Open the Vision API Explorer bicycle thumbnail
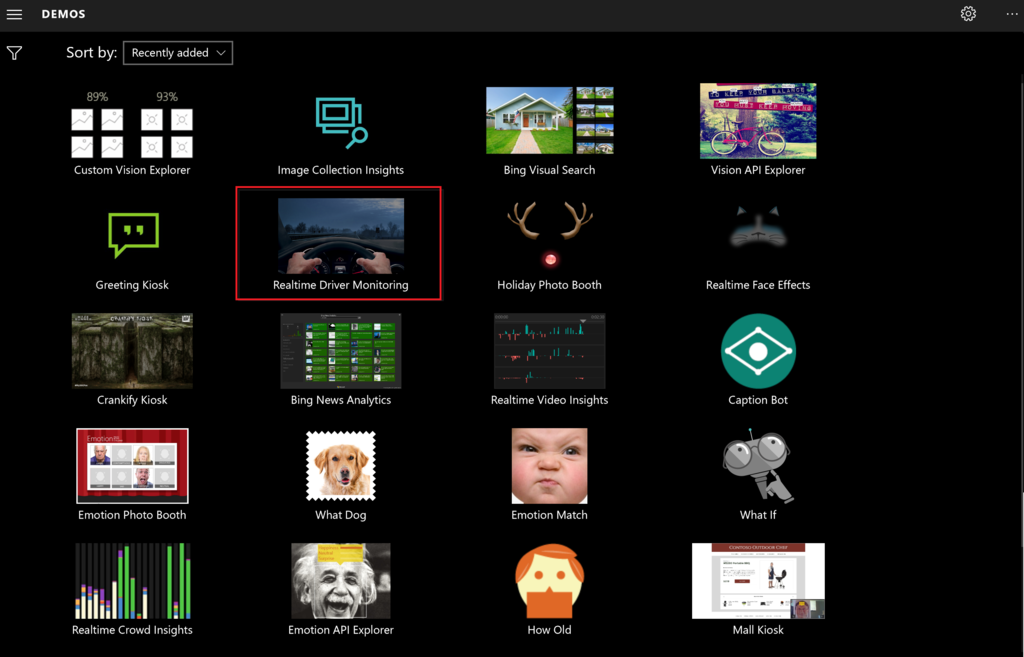 (758, 121)
